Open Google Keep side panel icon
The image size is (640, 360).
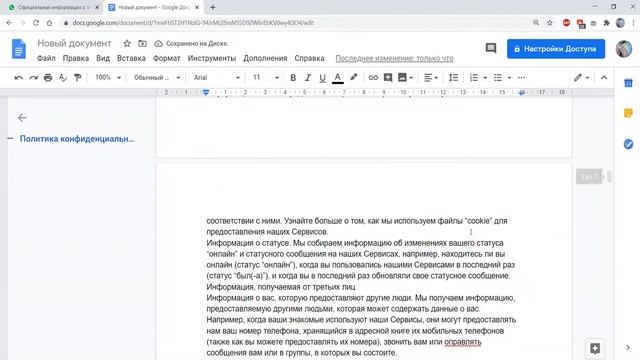[628, 113]
